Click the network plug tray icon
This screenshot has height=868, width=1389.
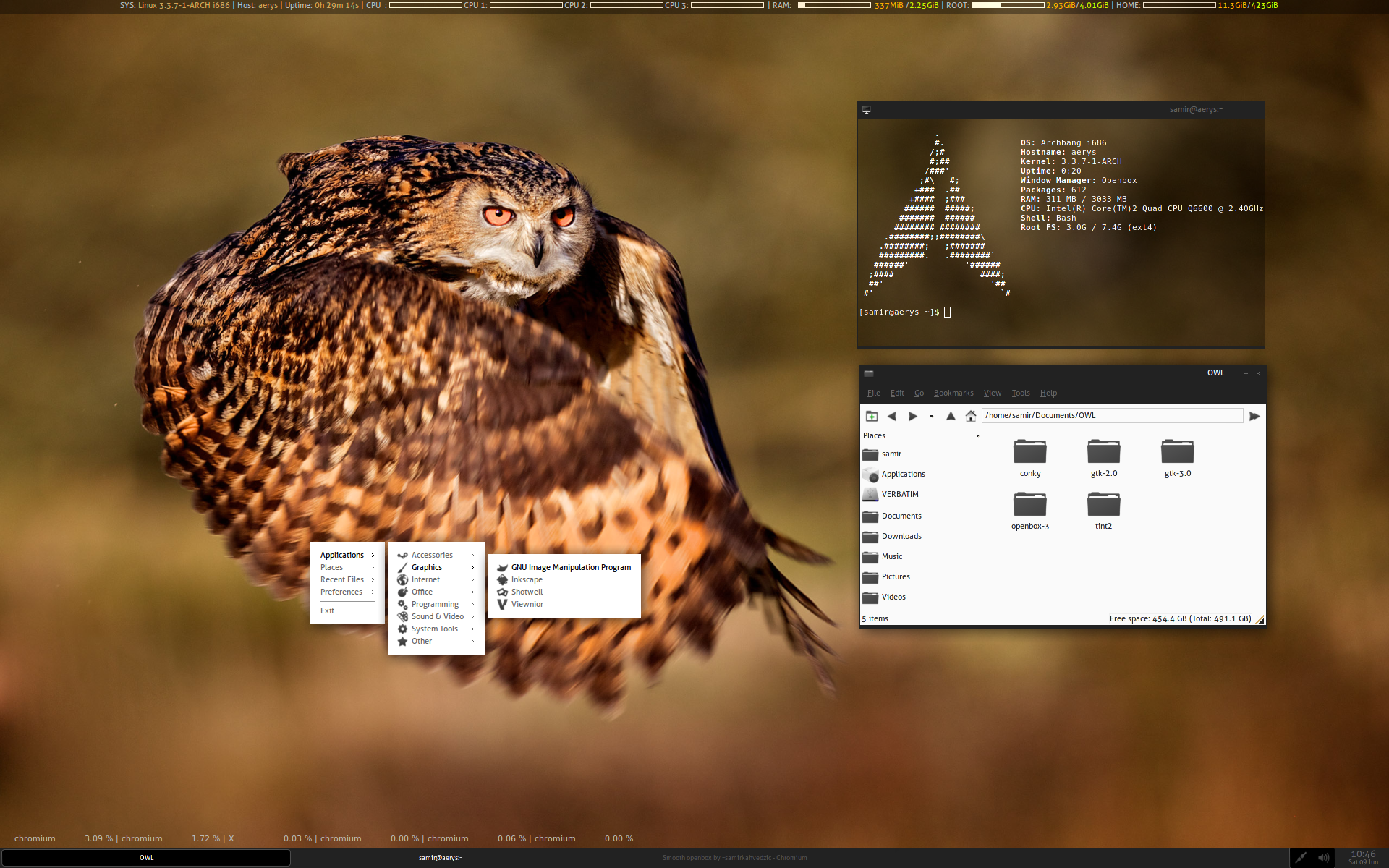(x=1301, y=858)
